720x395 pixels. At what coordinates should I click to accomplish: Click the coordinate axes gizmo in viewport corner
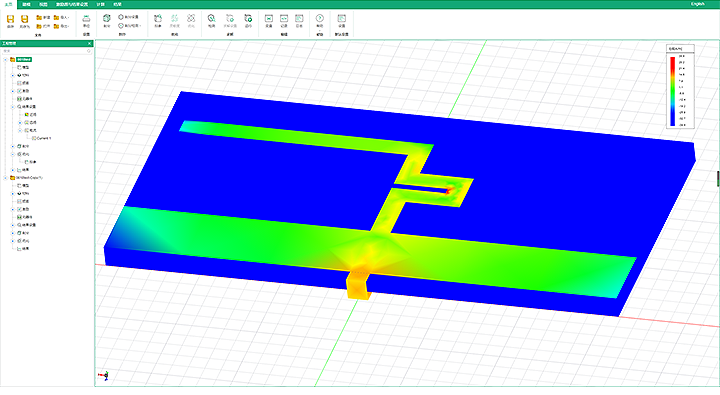coord(104,376)
